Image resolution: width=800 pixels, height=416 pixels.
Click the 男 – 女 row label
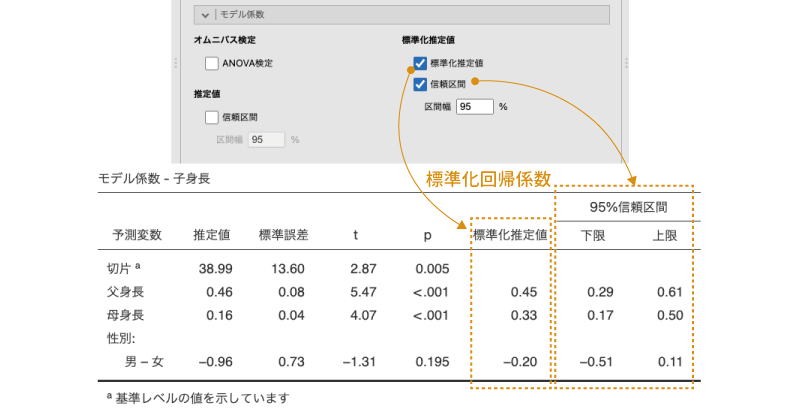tap(145, 361)
